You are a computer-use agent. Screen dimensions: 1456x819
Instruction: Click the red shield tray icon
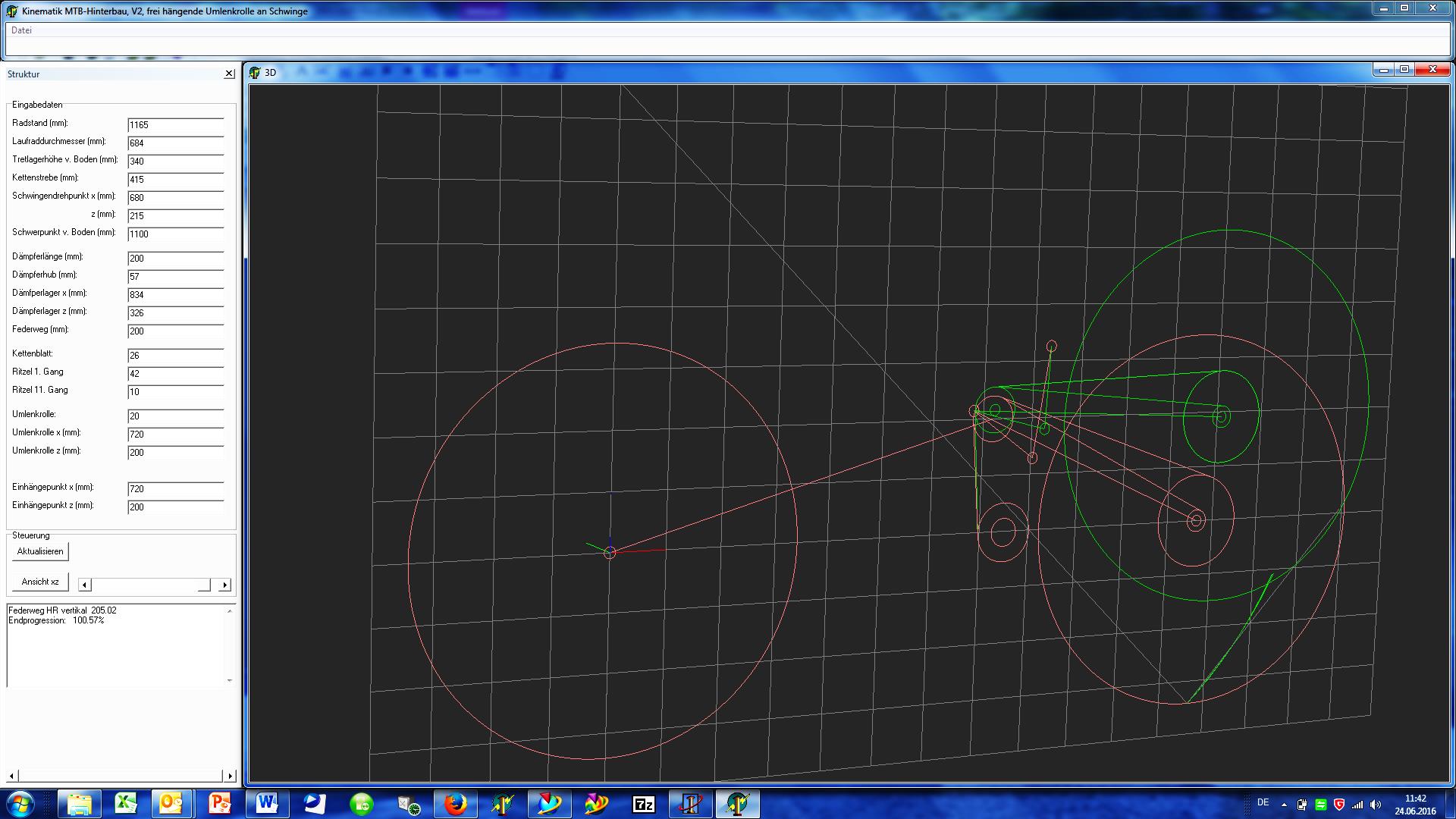tap(1339, 805)
